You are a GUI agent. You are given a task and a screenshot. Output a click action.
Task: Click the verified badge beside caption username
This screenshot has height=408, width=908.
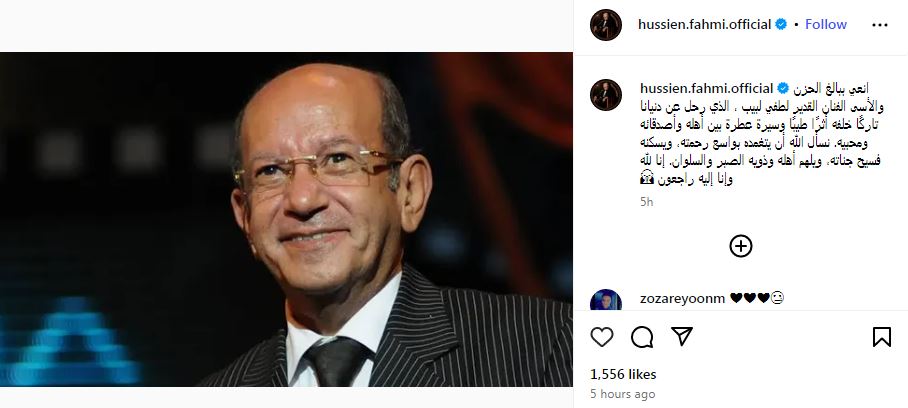point(783,89)
